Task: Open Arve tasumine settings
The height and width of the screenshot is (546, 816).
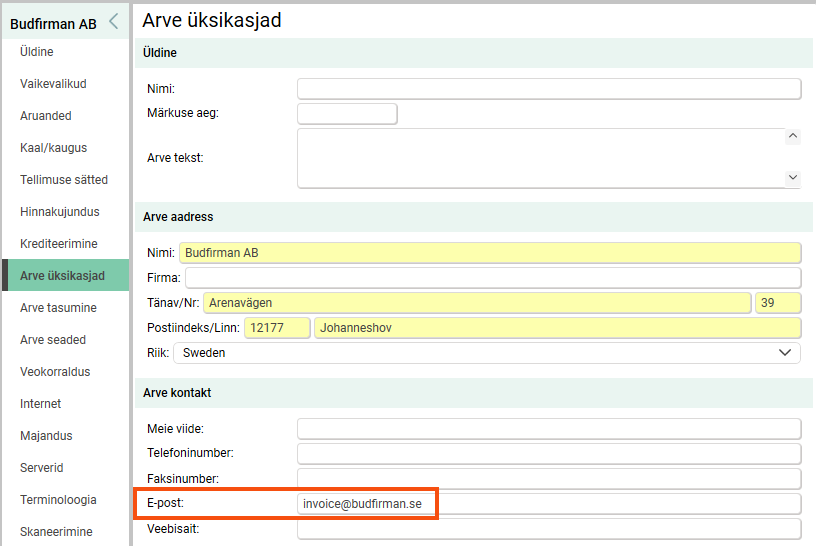Action: [58, 308]
